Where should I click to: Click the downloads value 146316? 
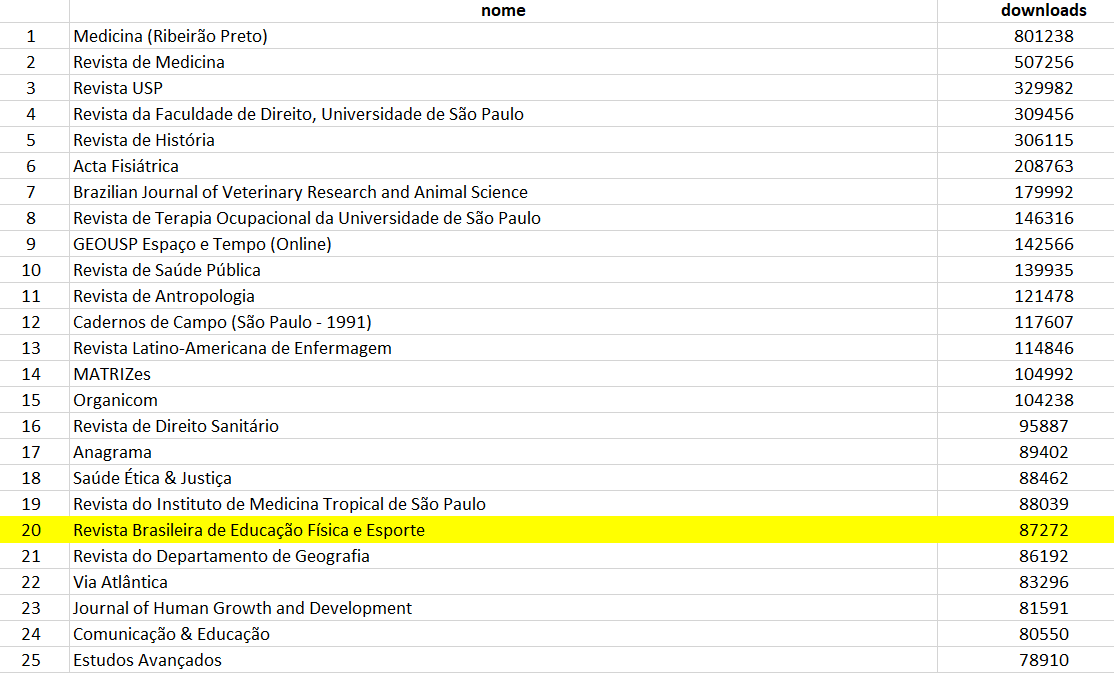tap(1043, 218)
